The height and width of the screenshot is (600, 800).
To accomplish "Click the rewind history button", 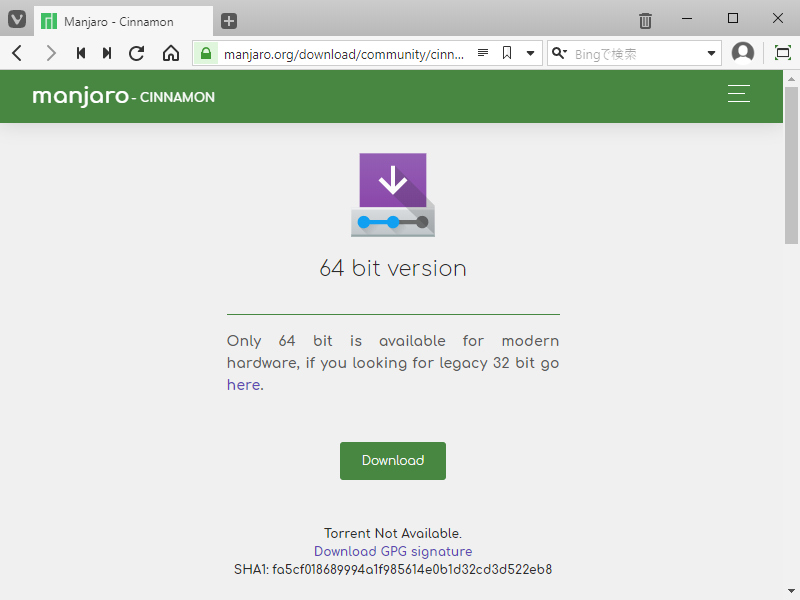I will click(81, 53).
